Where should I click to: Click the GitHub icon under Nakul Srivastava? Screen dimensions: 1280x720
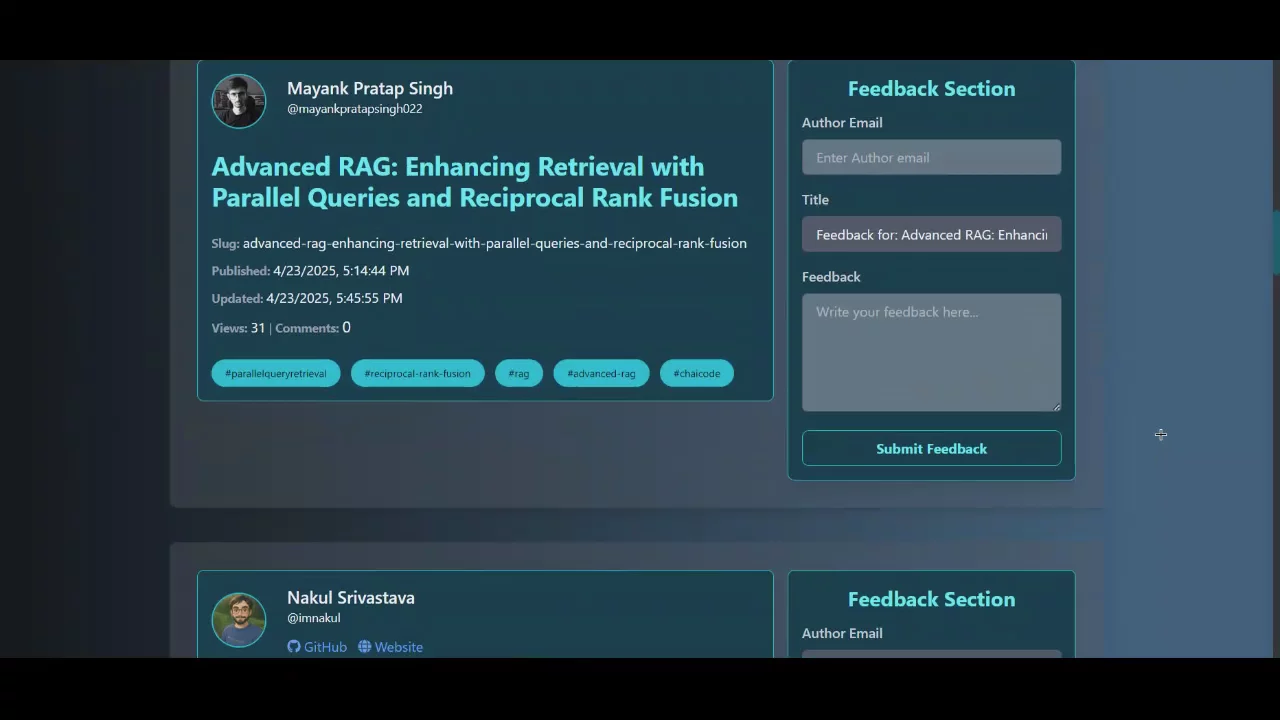pyautogui.click(x=294, y=647)
